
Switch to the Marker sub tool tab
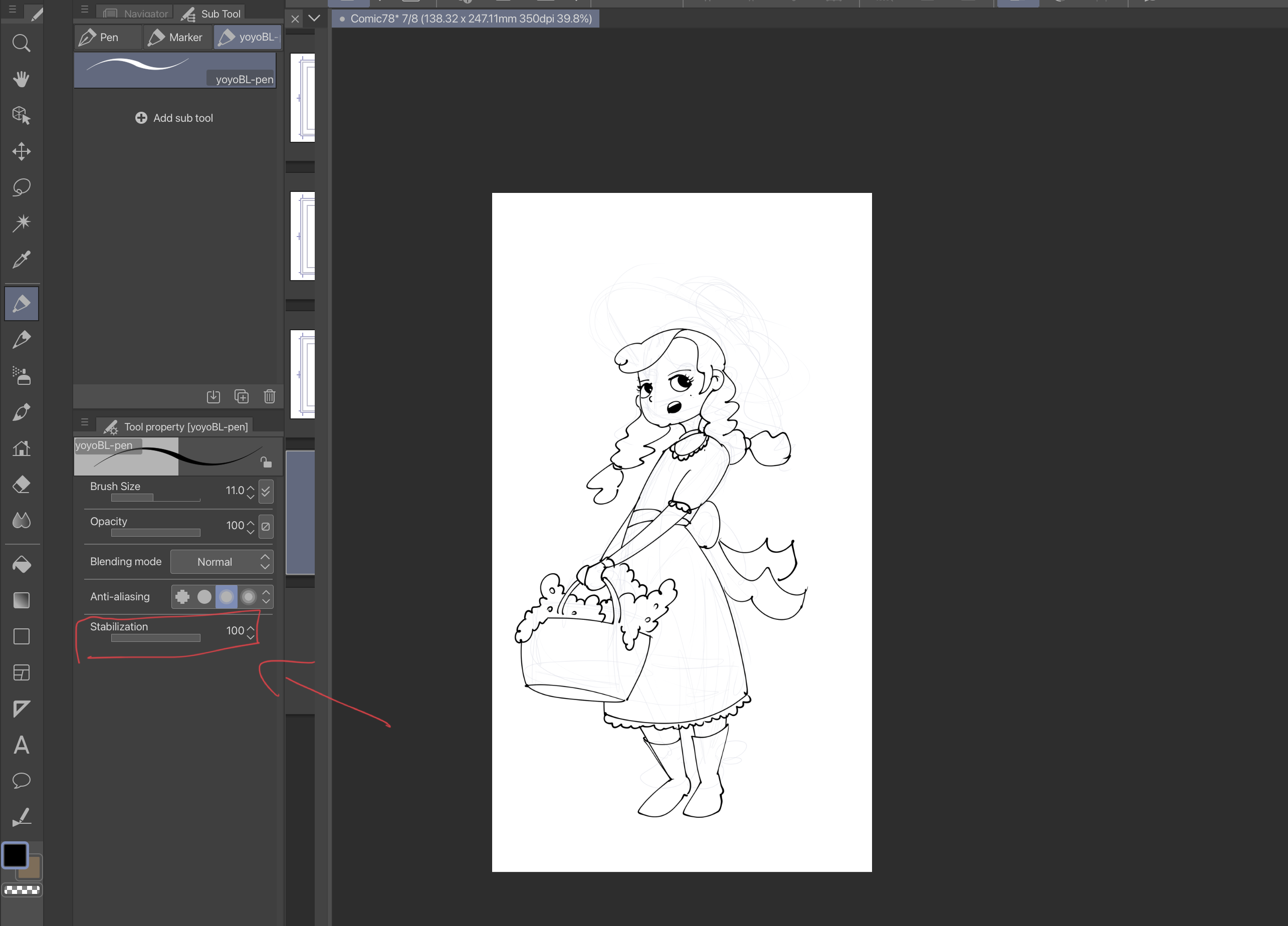pyautogui.click(x=176, y=38)
